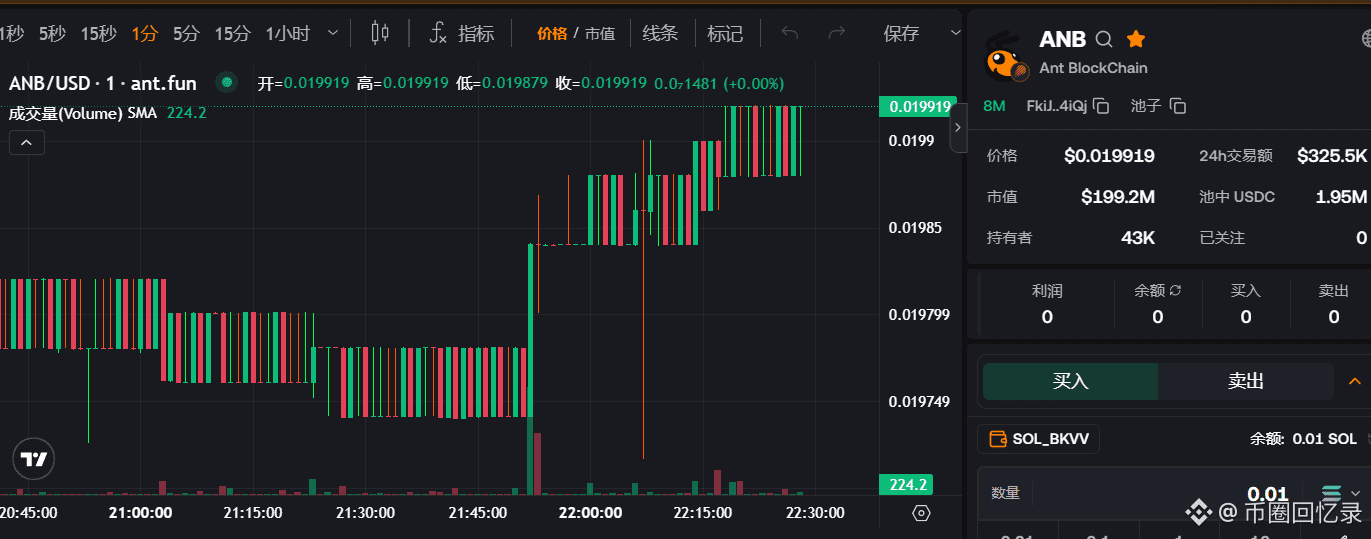
Task: Open the 指标 indicators menu
Action: tap(461, 33)
